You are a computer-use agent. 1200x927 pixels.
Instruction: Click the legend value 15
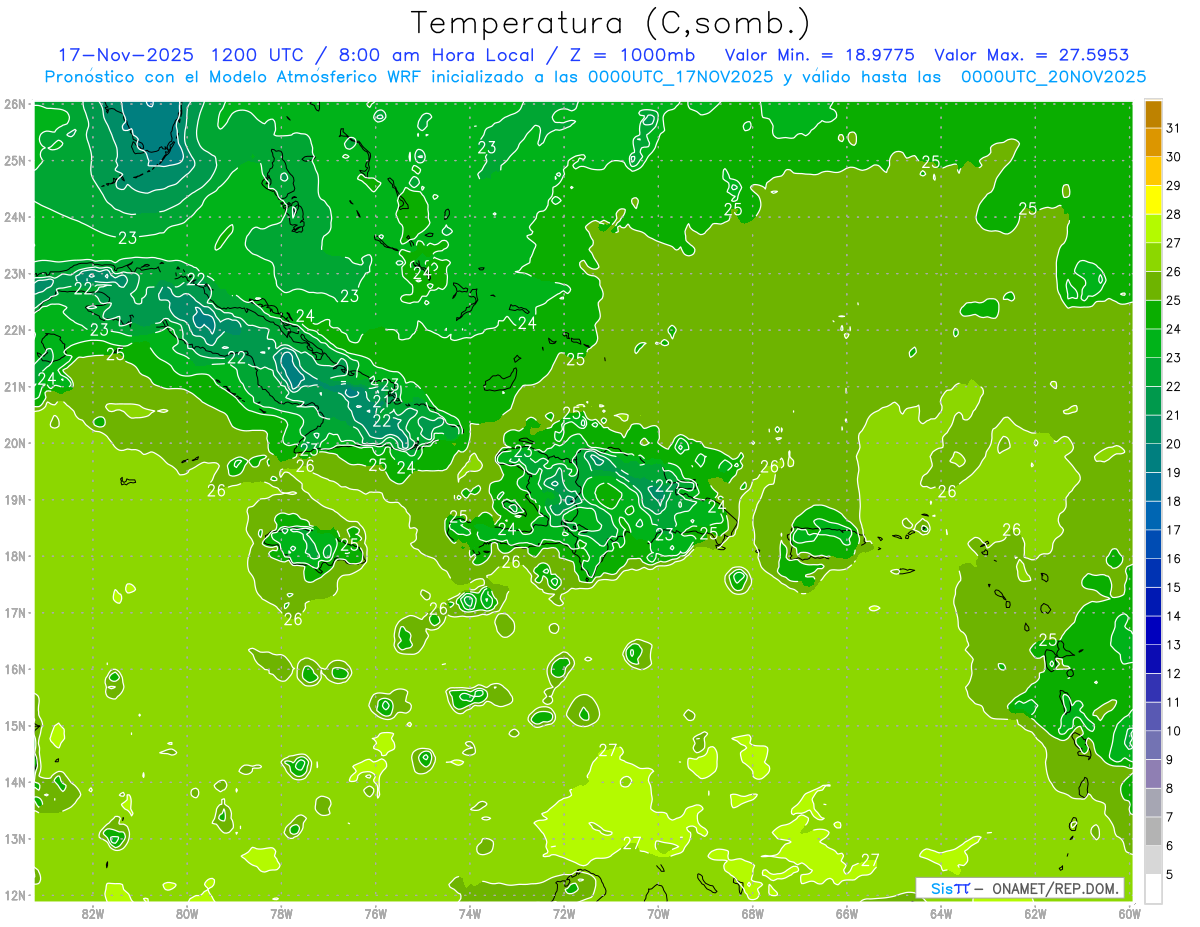(1174, 588)
